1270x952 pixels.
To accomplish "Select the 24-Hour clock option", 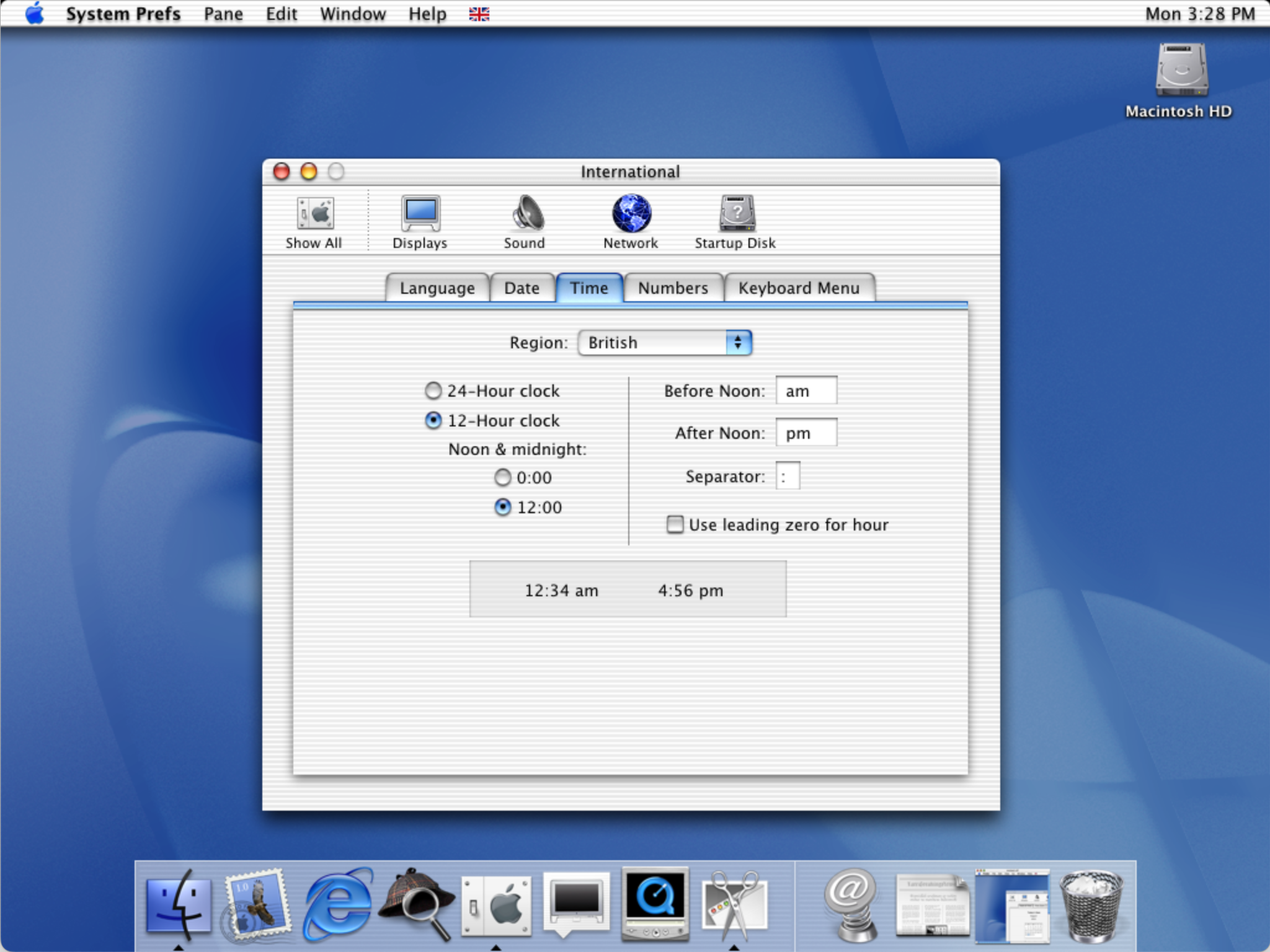I will coord(492,391).
